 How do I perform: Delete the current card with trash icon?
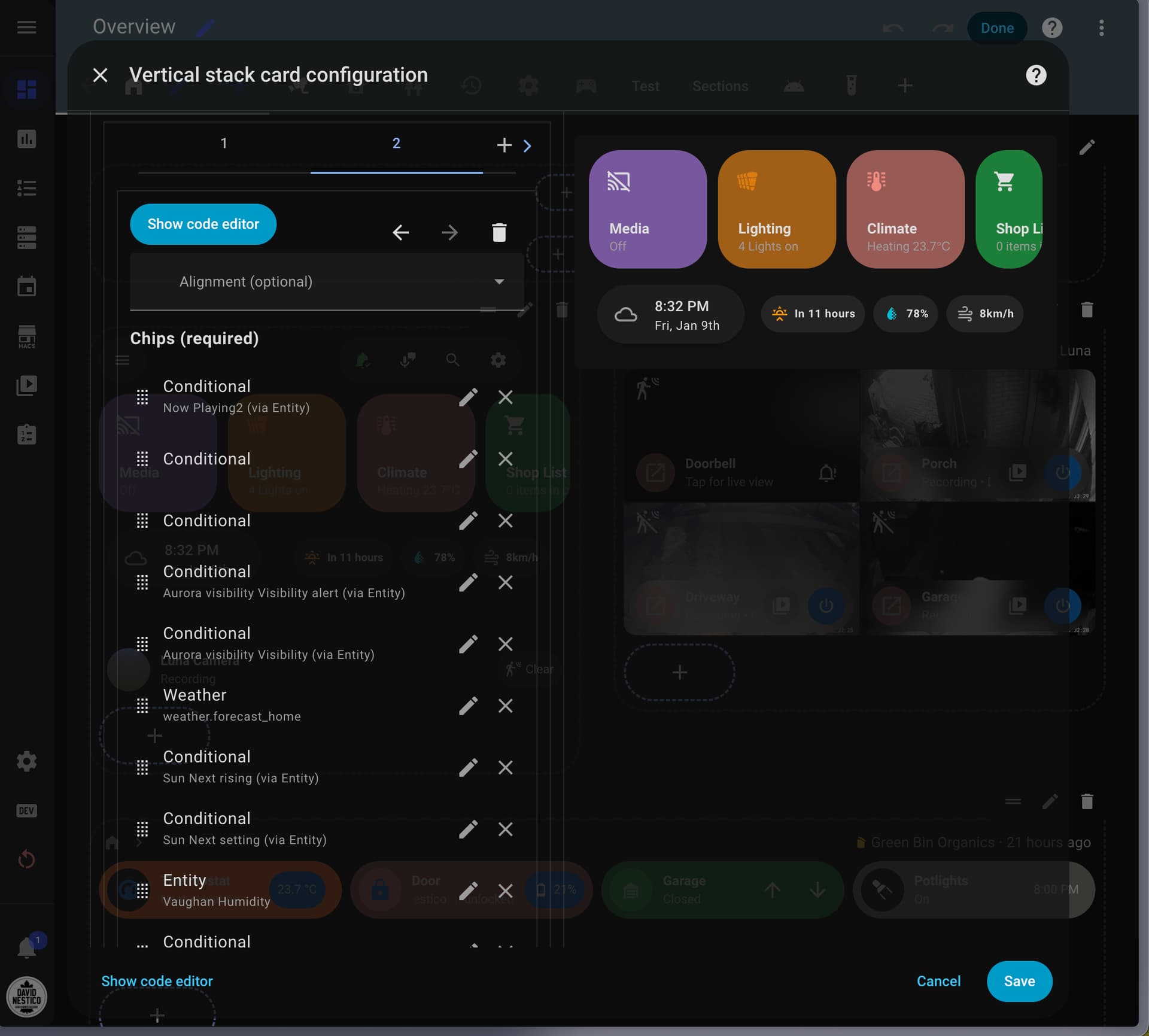[x=498, y=232]
